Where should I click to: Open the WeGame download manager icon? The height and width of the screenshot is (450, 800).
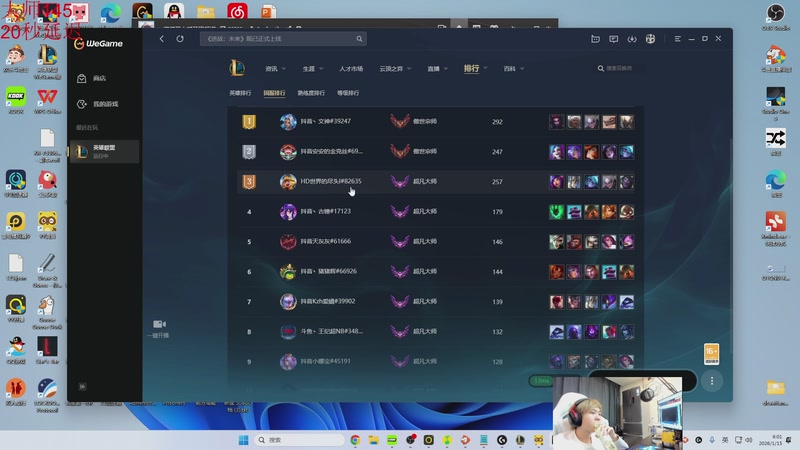point(632,39)
